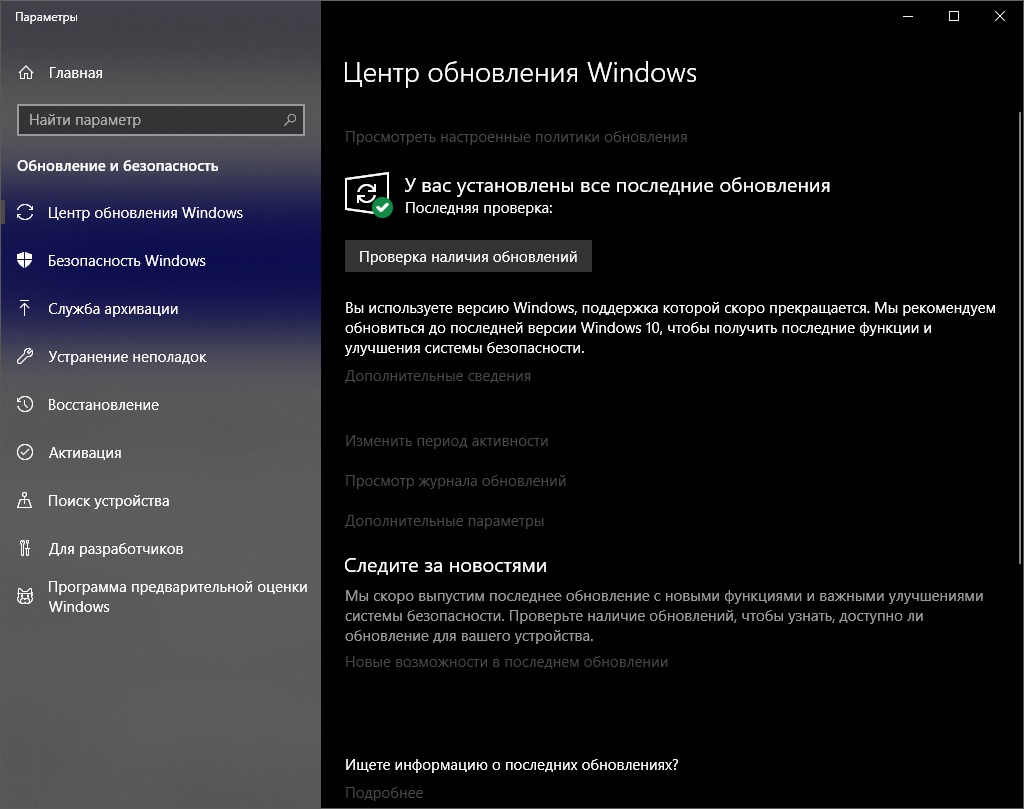
Task: Open Новые возможности в последнем обновлении link
Action: click(x=507, y=662)
